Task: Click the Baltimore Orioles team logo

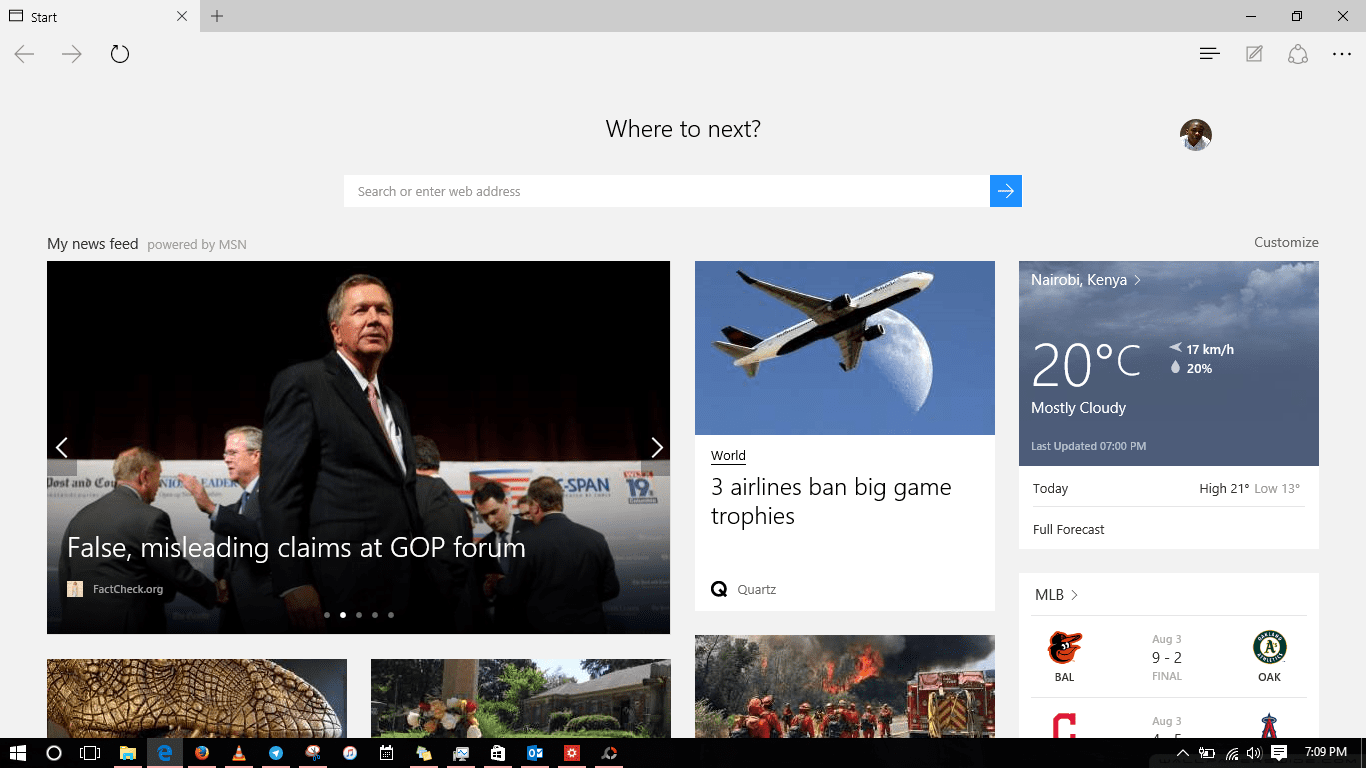Action: [x=1064, y=648]
